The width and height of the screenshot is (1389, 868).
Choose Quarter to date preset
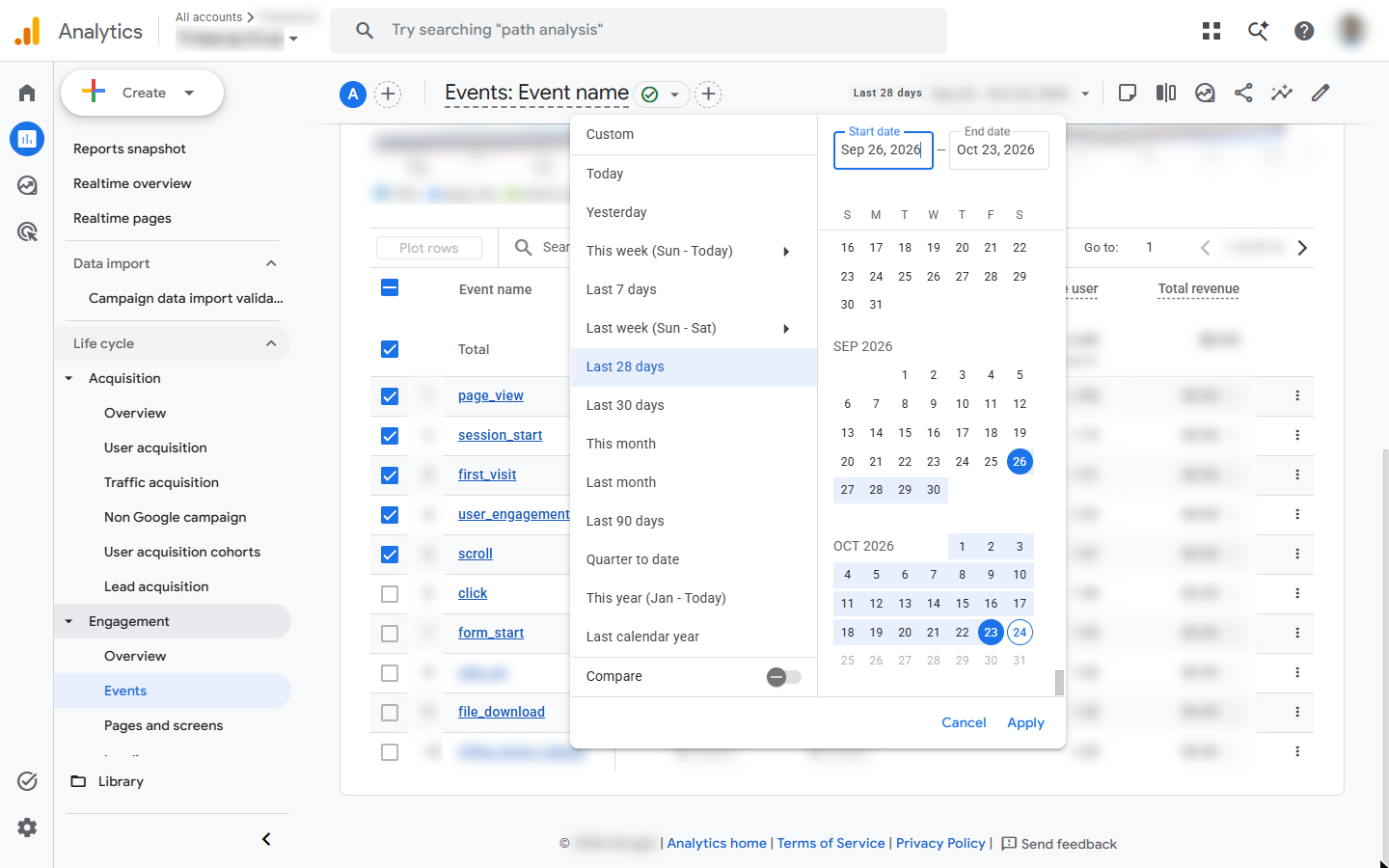point(694,560)
